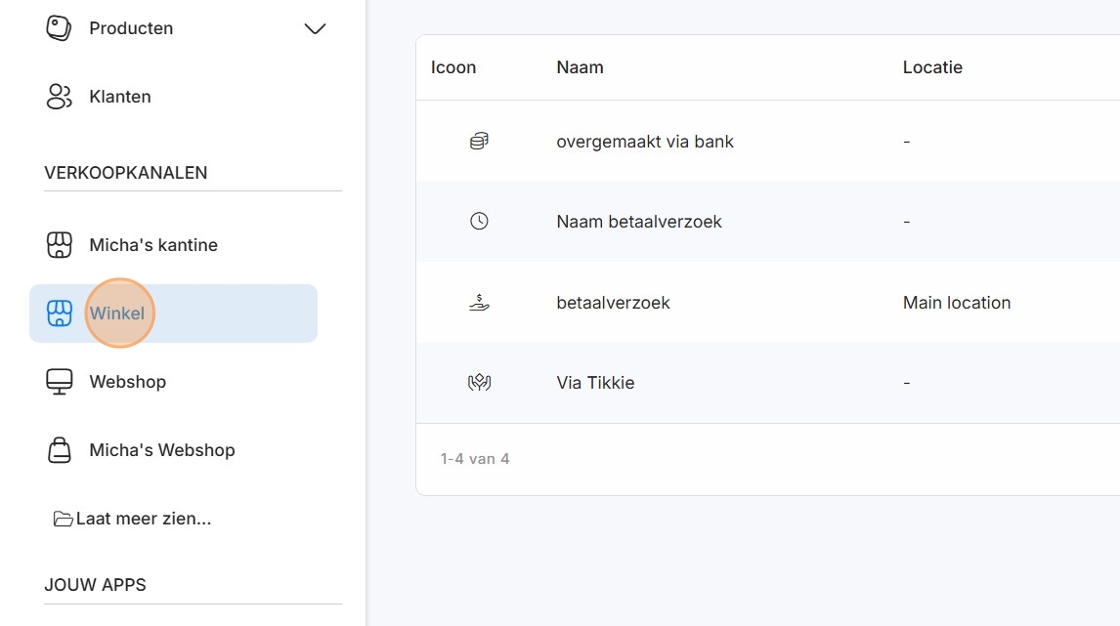The image size is (1120, 626).
Task: Select the Winkel sales channel
Action: click(117, 314)
